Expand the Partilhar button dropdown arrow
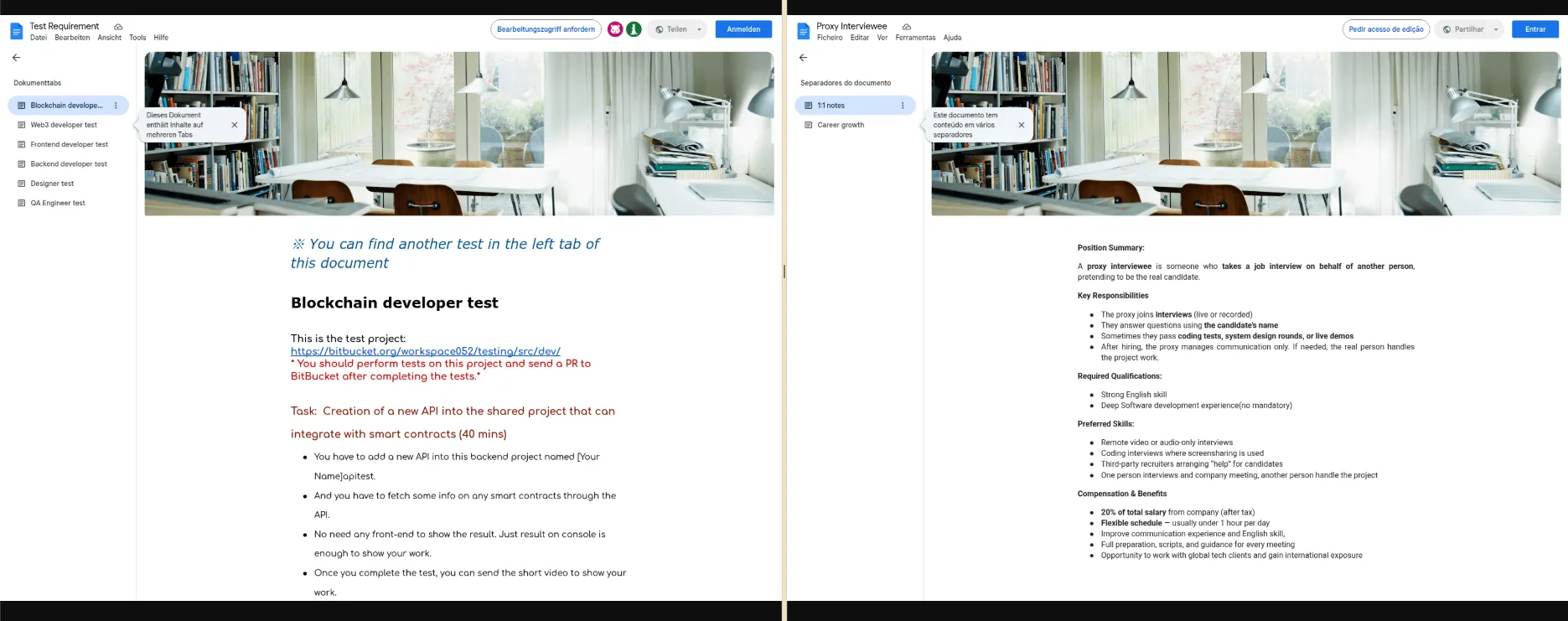The height and width of the screenshot is (621, 1568). pos(1496,29)
